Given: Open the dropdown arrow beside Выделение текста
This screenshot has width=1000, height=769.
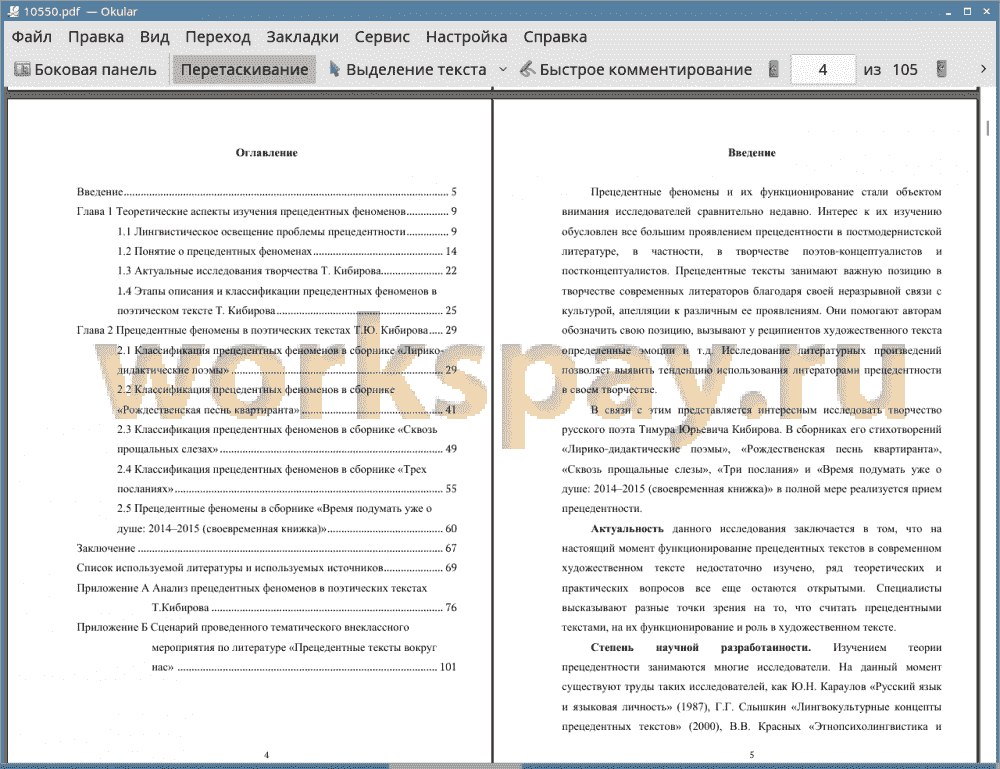Looking at the screenshot, I should [503, 70].
